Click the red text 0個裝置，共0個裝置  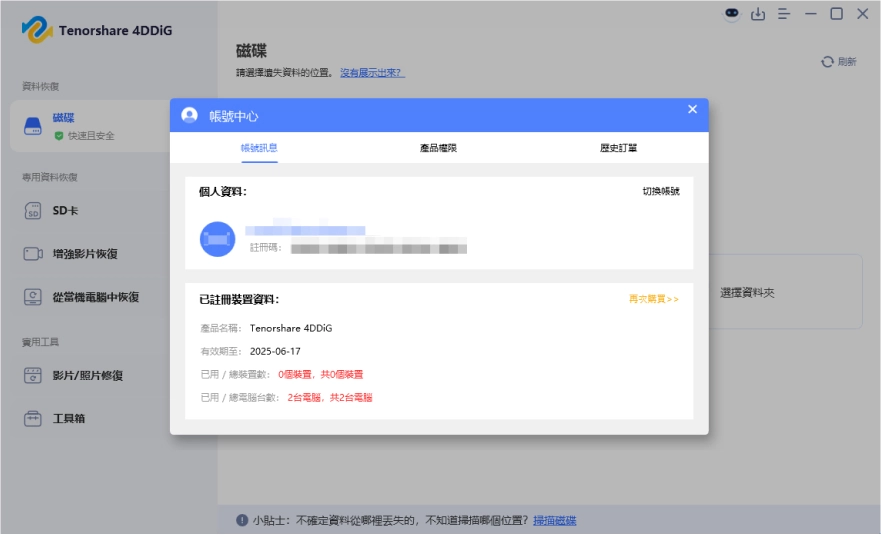click(321, 374)
